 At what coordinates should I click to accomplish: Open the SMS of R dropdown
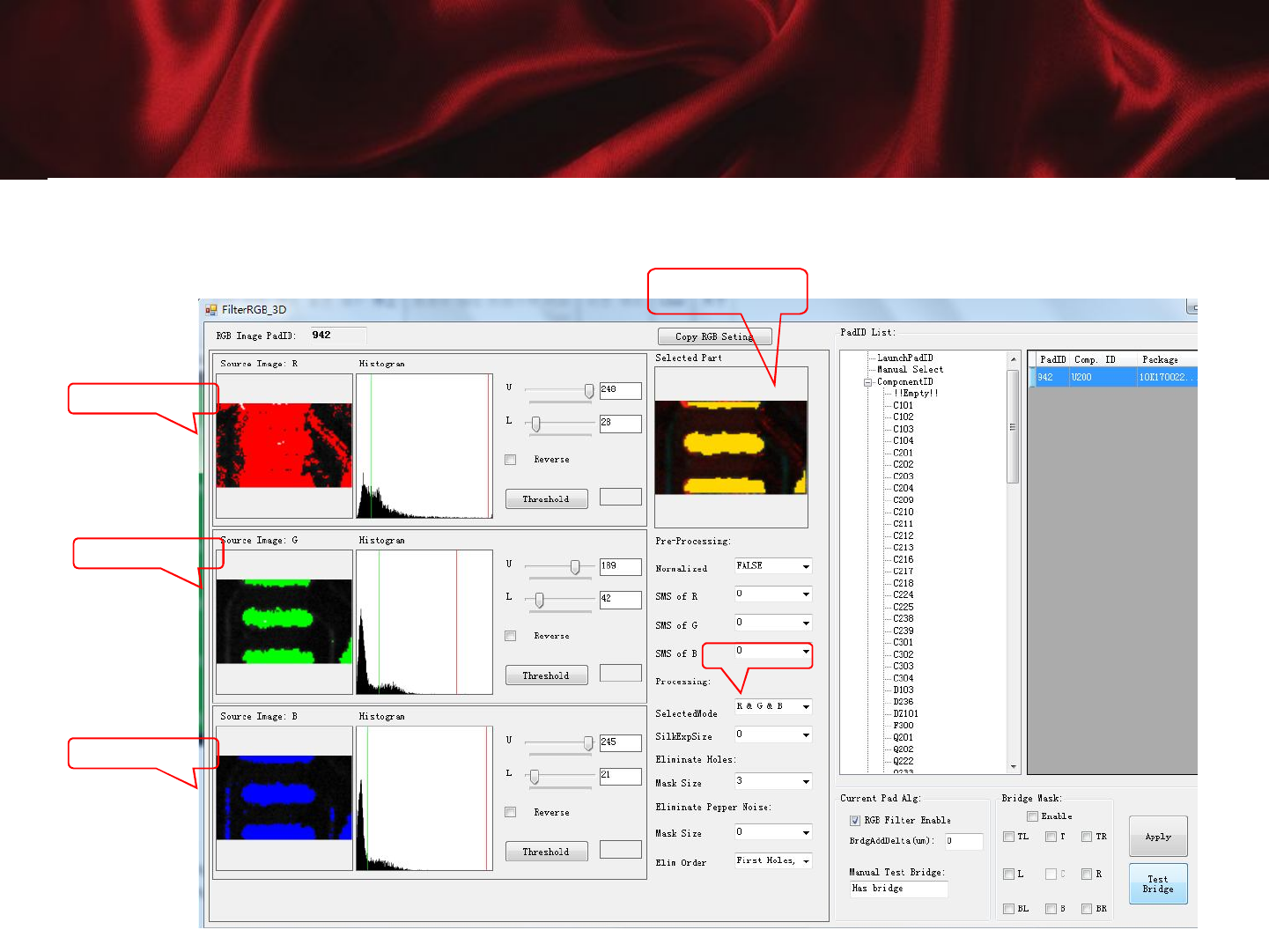773,594
